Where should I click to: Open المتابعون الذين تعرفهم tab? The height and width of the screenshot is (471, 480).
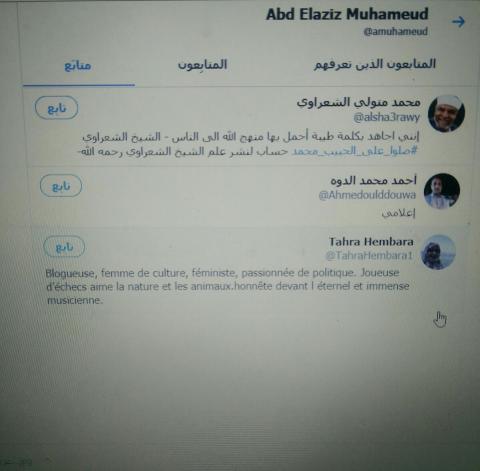375,64
